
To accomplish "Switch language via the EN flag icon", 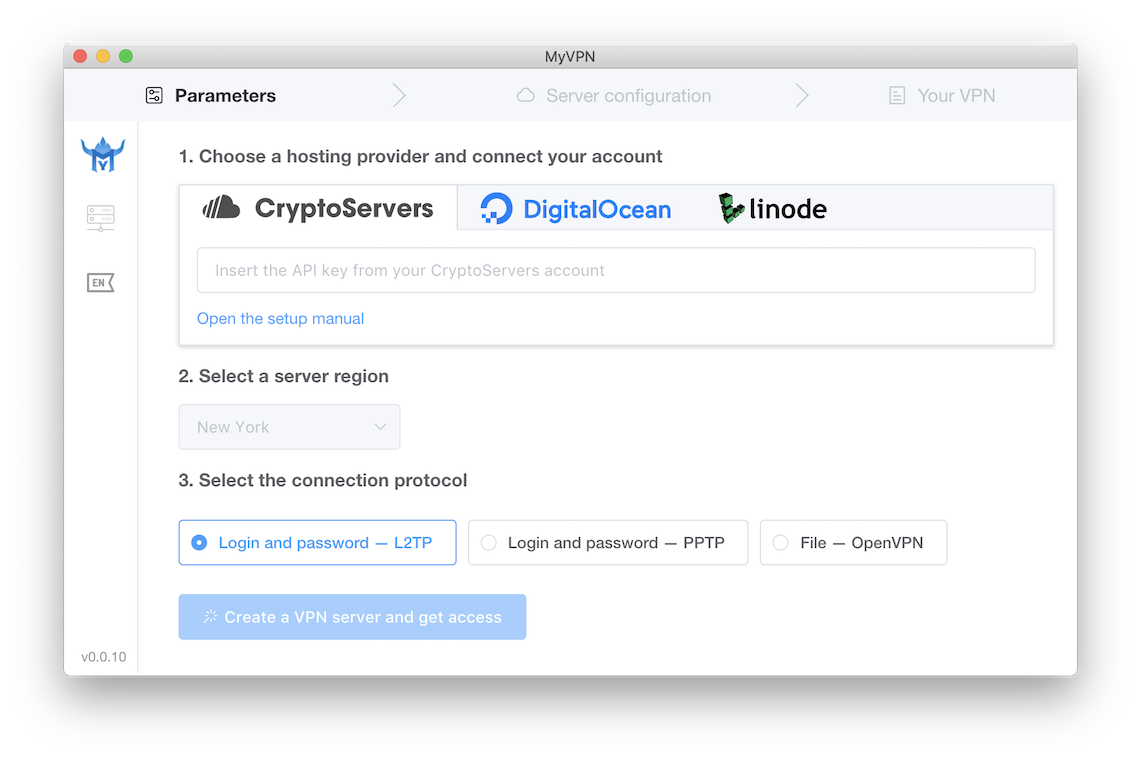I will pyautogui.click(x=100, y=282).
